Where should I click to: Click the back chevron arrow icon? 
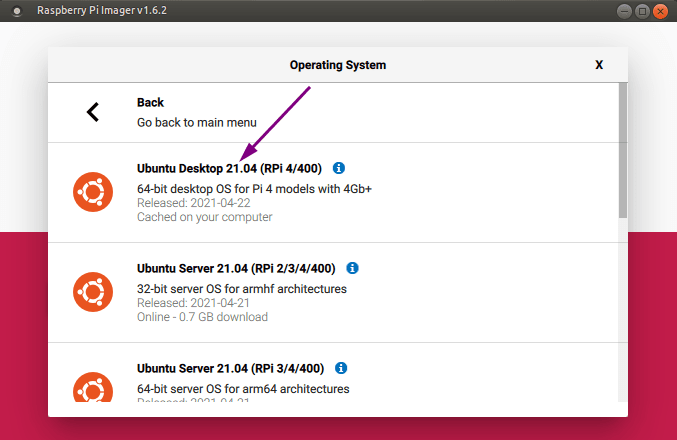pyautogui.click(x=93, y=112)
